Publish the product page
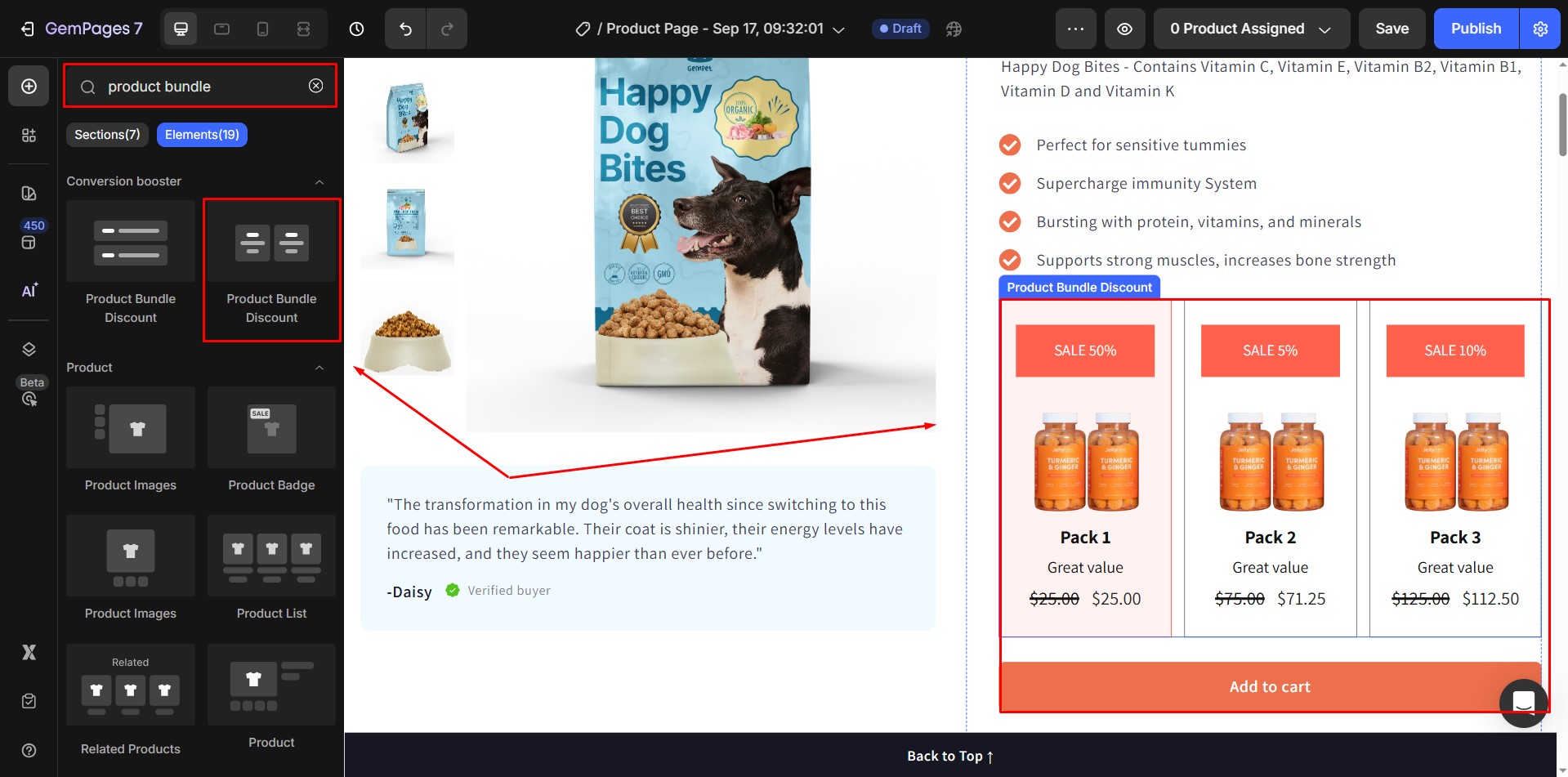The image size is (1568, 777). (x=1476, y=29)
